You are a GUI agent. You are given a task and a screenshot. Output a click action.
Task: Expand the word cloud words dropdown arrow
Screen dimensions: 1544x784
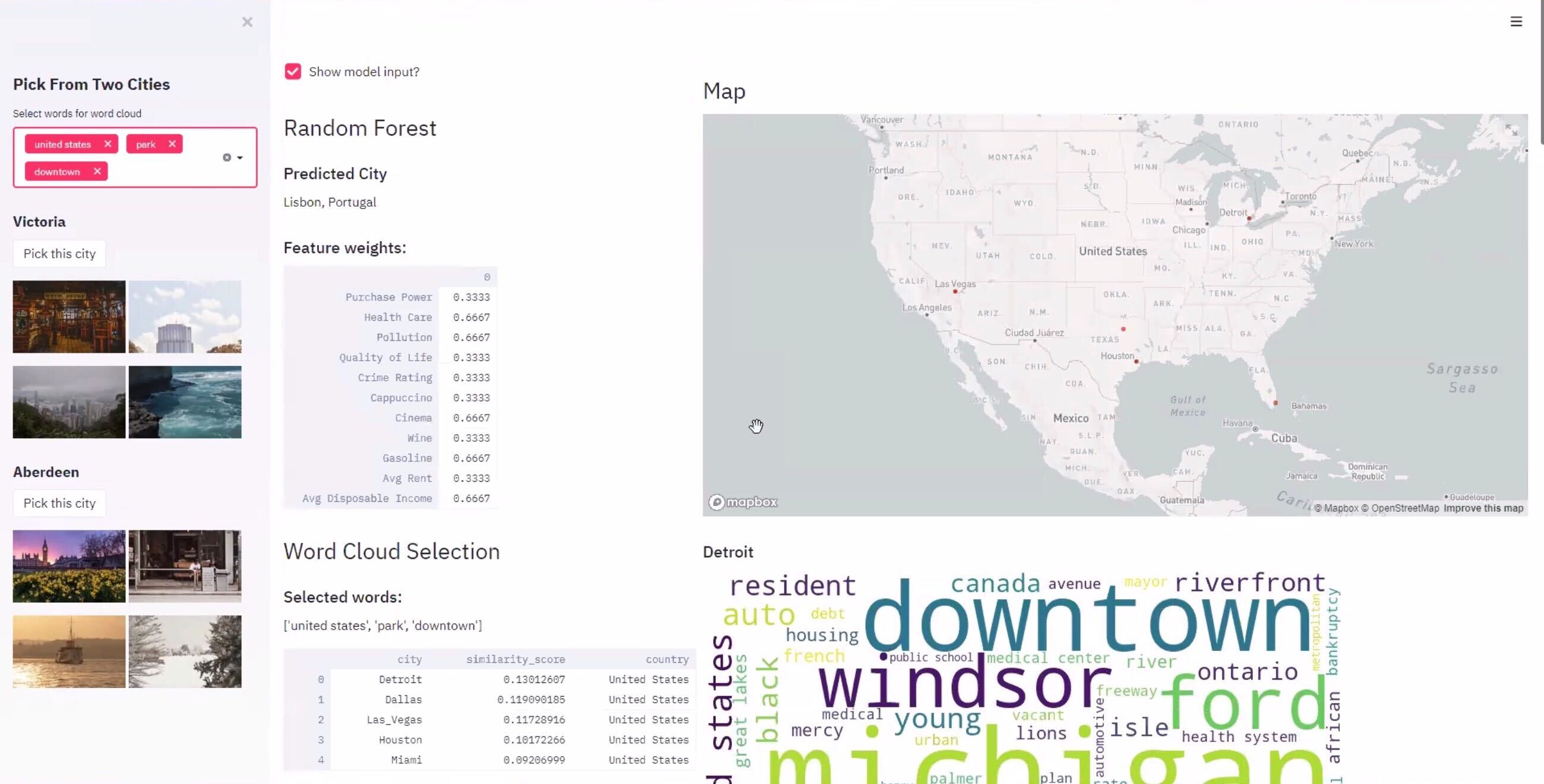pyautogui.click(x=240, y=157)
